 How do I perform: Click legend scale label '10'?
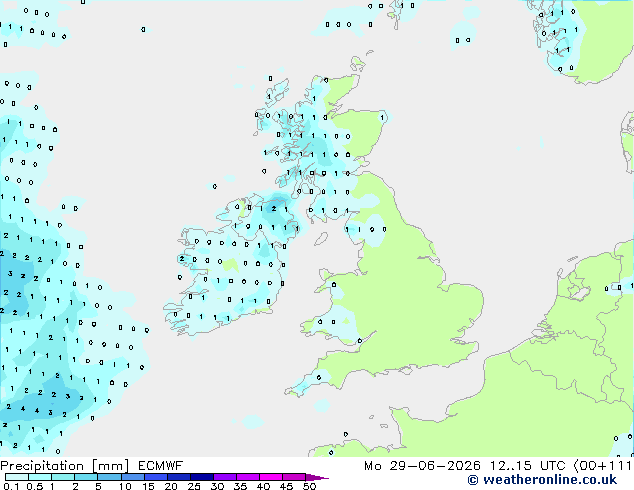click(x=125, y=486)
